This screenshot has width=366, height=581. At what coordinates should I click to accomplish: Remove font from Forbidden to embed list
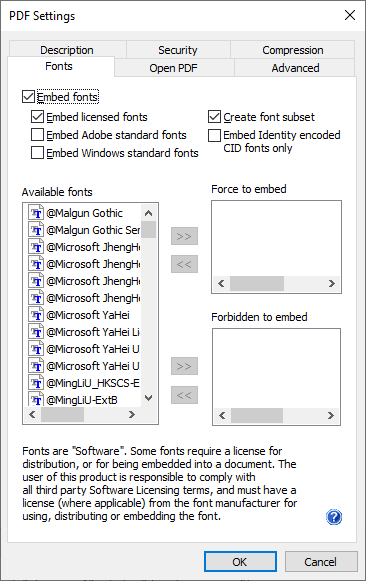[184, 395]
